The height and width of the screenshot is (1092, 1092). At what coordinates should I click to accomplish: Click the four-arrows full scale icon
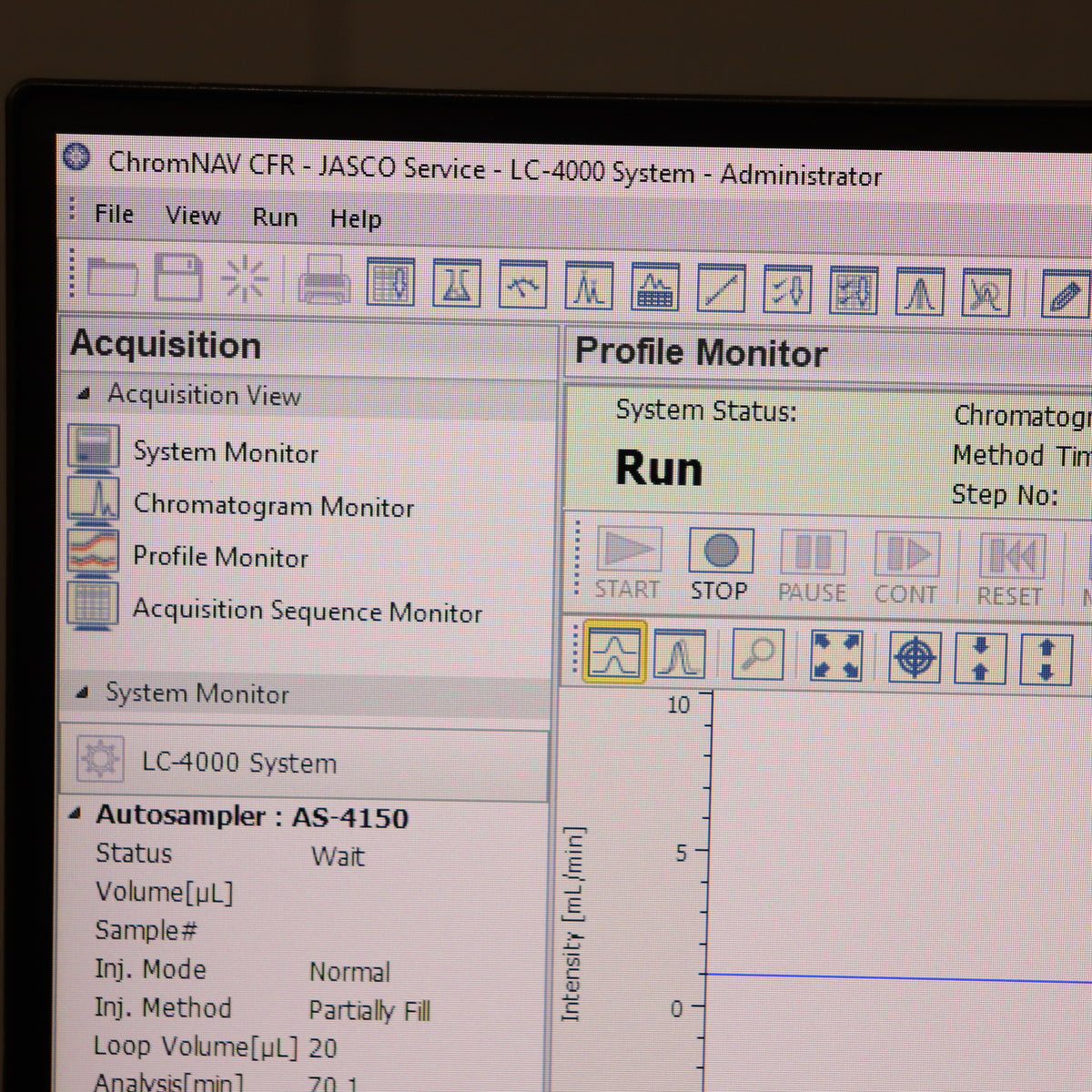(835, 655)
